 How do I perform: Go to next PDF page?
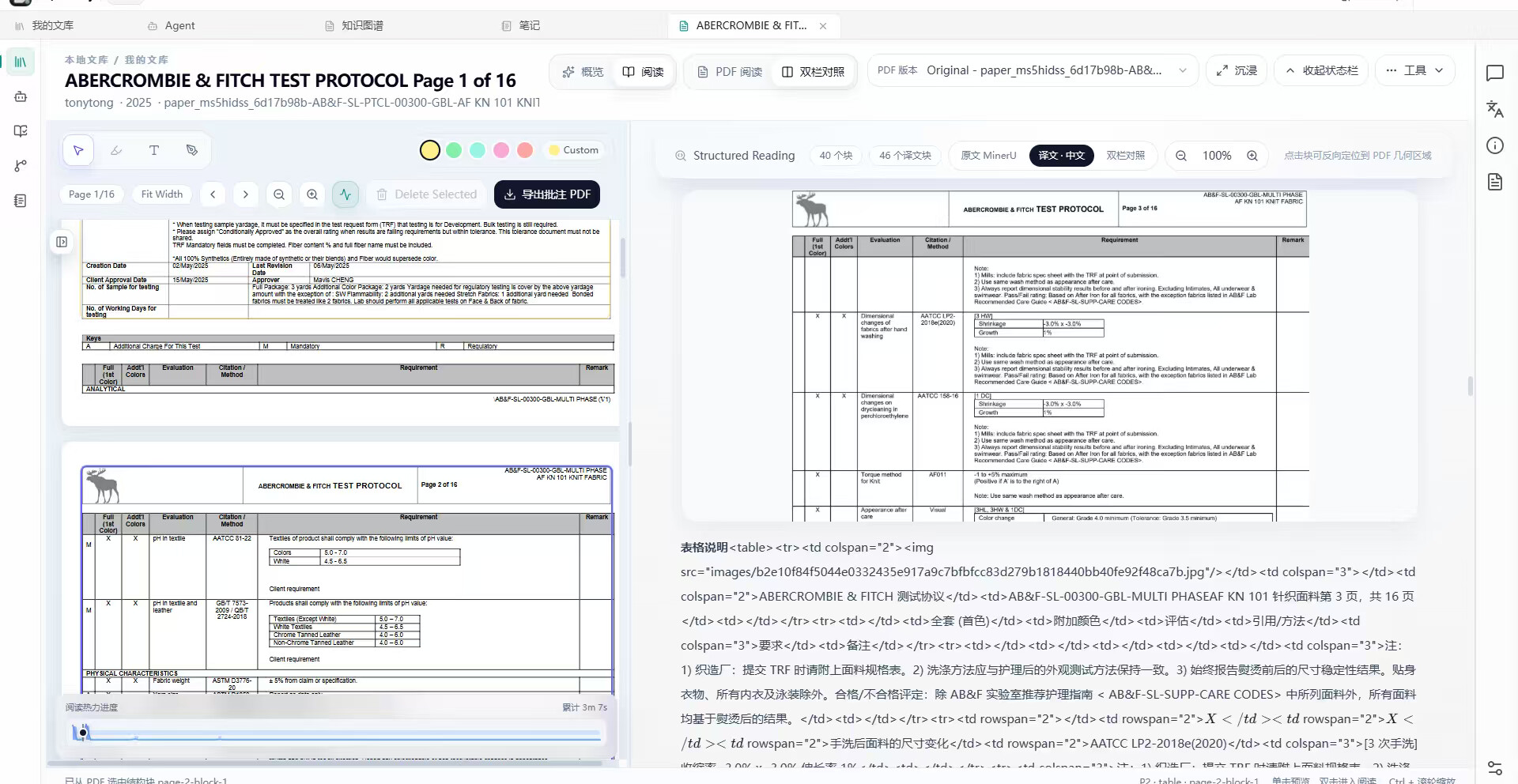coord(246,194)
